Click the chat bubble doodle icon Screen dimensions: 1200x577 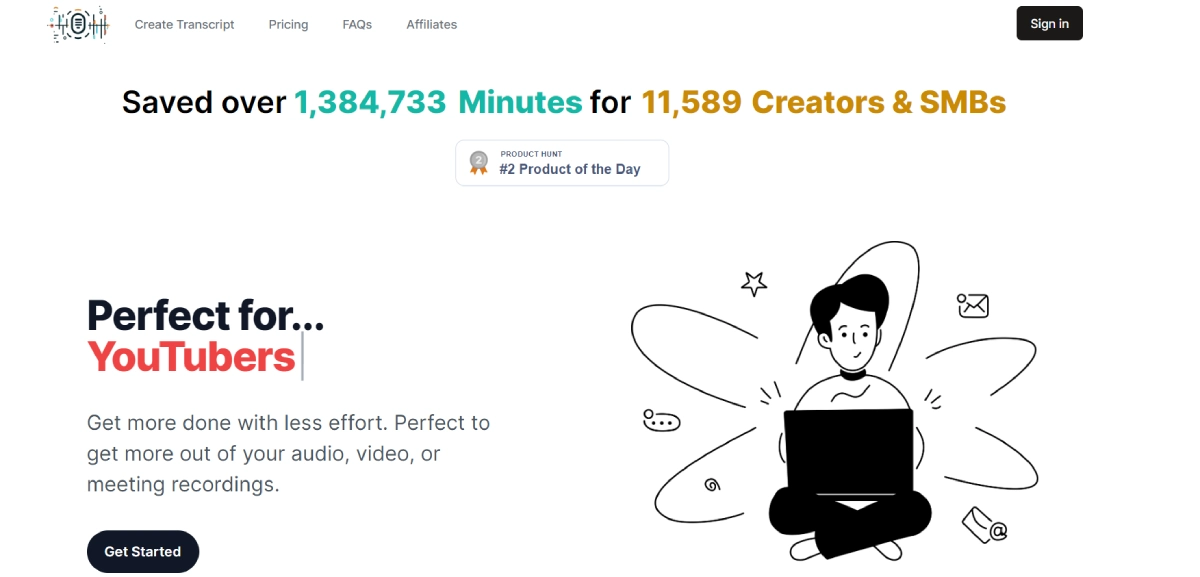661,421
